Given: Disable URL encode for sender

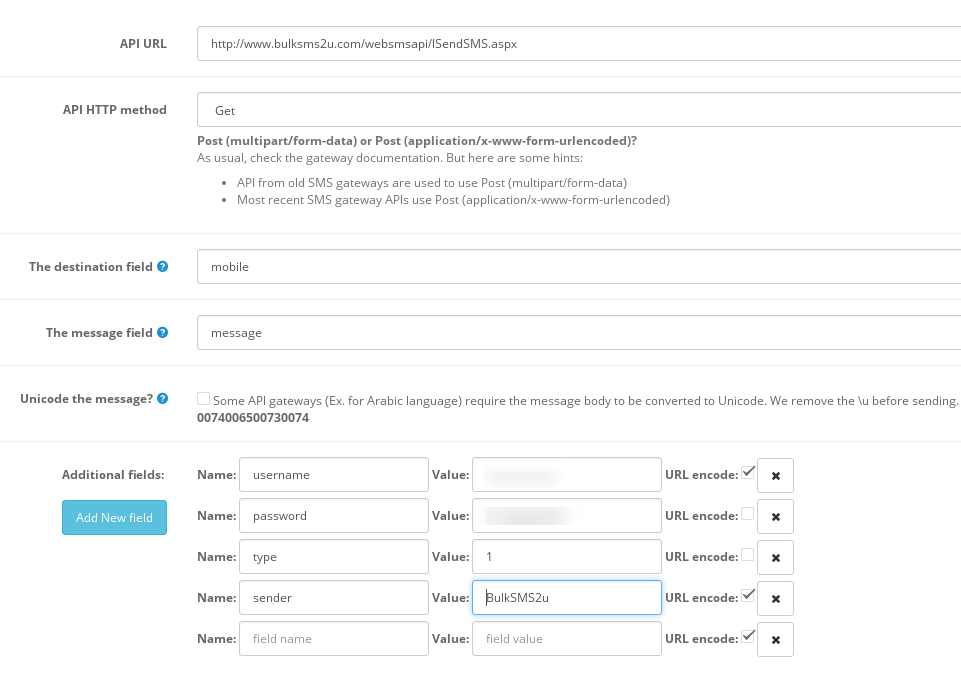Looking at the screenshot, I should point(748,596).
